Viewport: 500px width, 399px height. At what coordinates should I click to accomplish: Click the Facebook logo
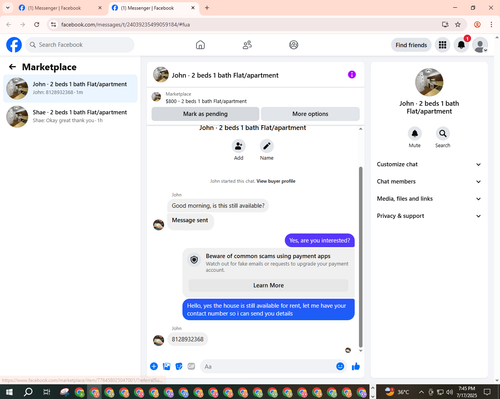(14, 45)
